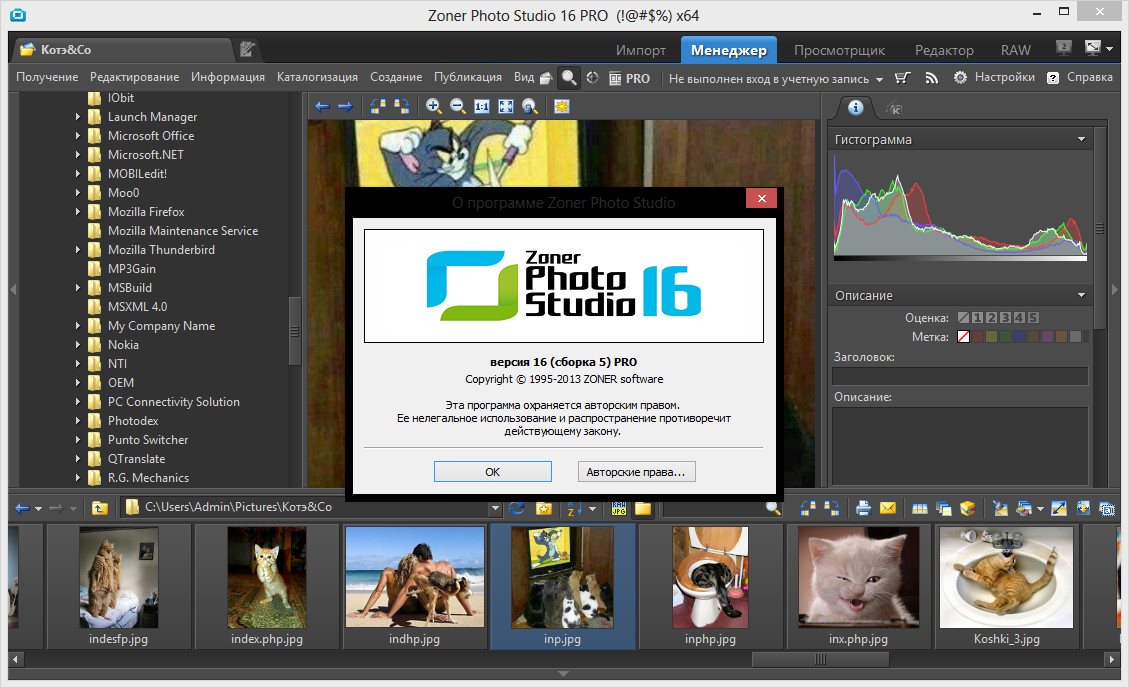Set preview zoom to 1:1
This screenshot has width=1129, height=688.
(x=482, y=107)
